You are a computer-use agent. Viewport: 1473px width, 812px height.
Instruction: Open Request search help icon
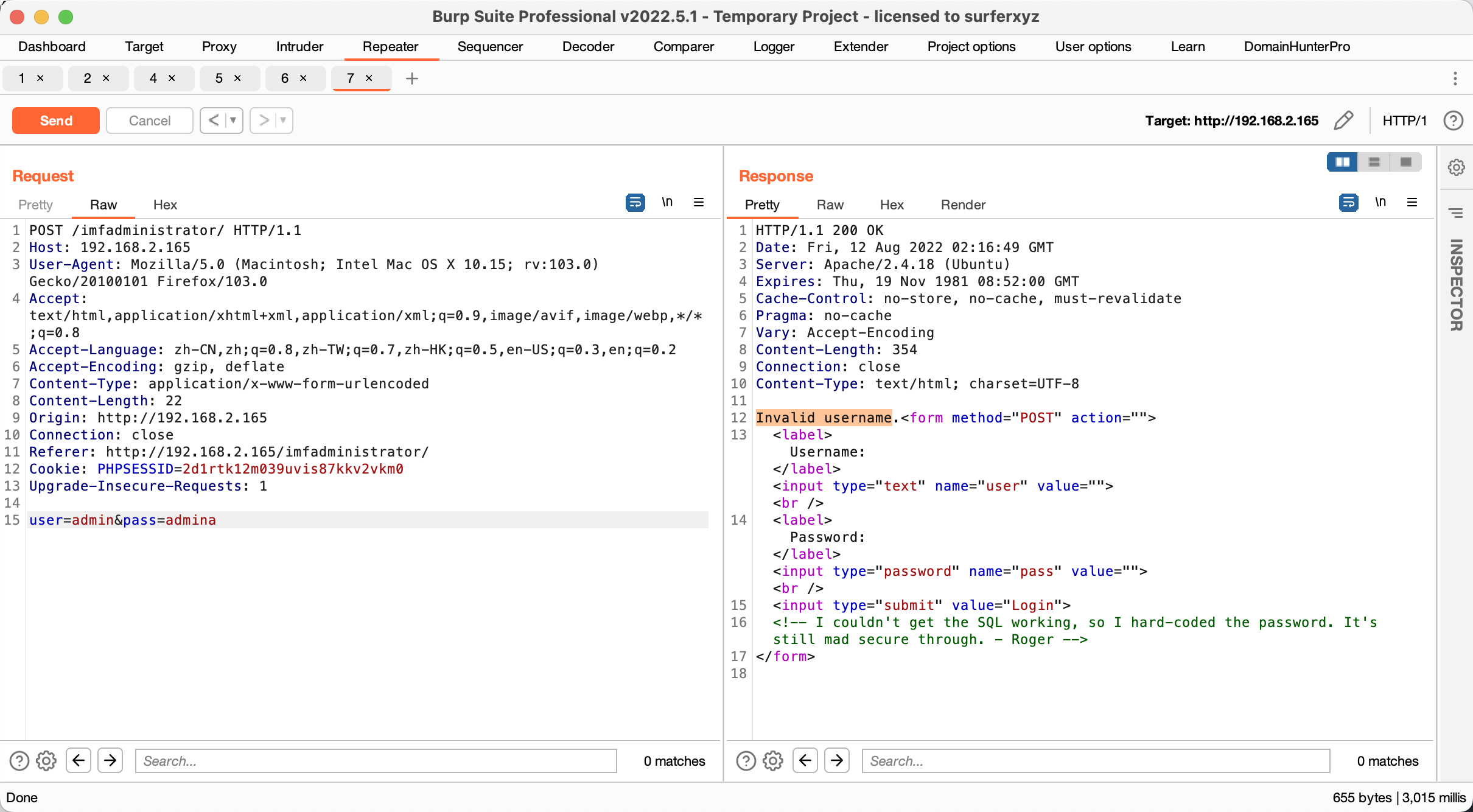click(x=19, y=761)
